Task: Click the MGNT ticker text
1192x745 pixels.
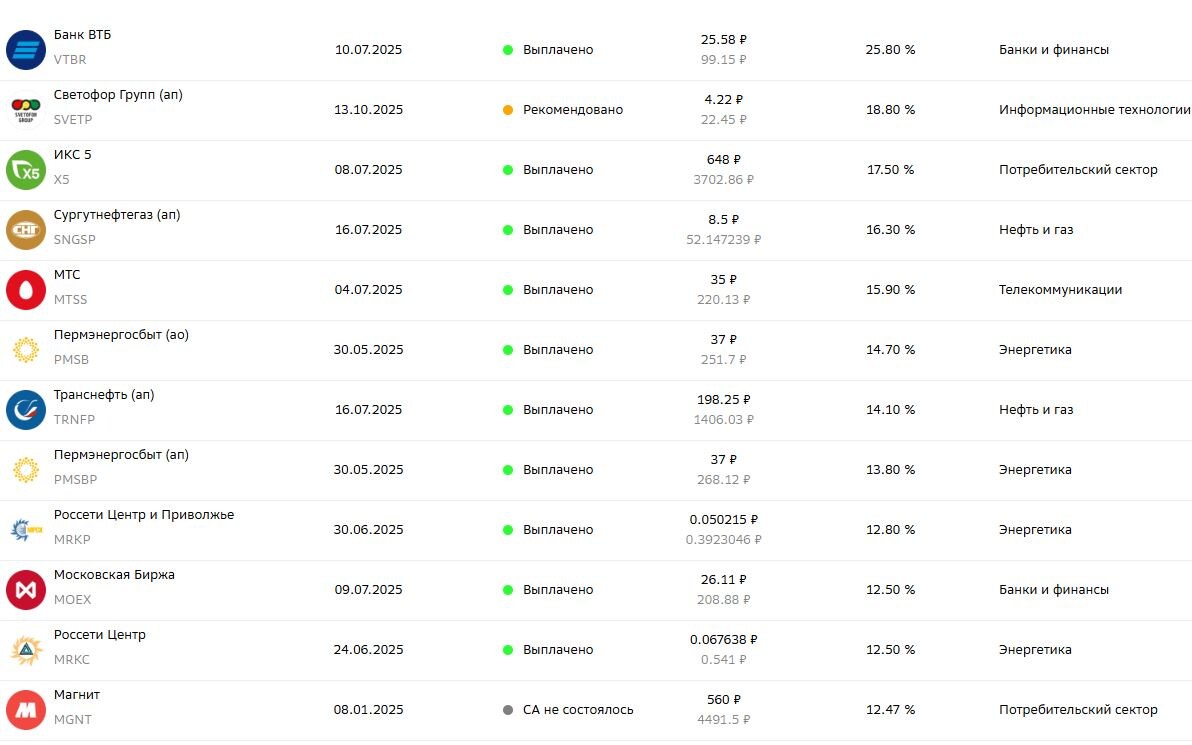Action: (x=72, y=721)
